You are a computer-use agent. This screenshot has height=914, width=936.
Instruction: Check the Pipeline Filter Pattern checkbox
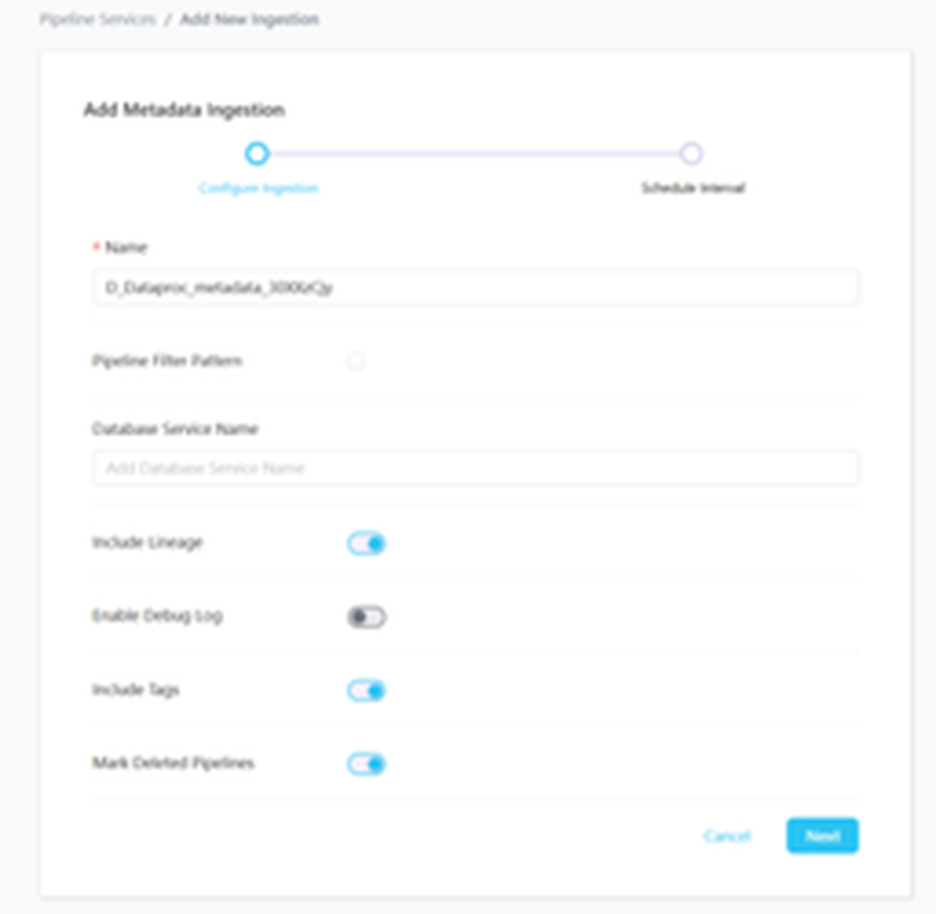click(x=356, y=362)
